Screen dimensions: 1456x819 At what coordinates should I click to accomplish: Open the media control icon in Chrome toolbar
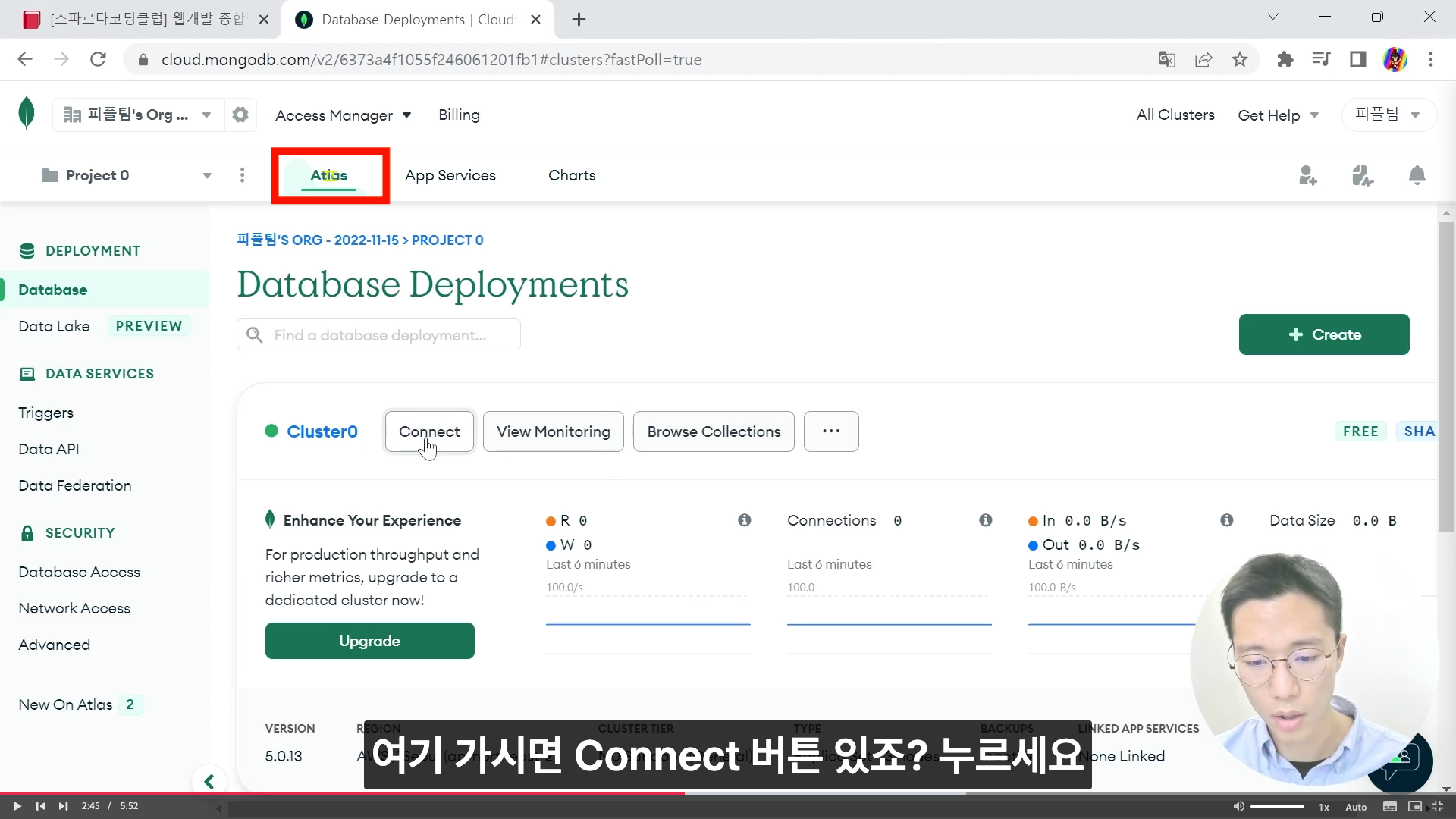[1321, 59]
